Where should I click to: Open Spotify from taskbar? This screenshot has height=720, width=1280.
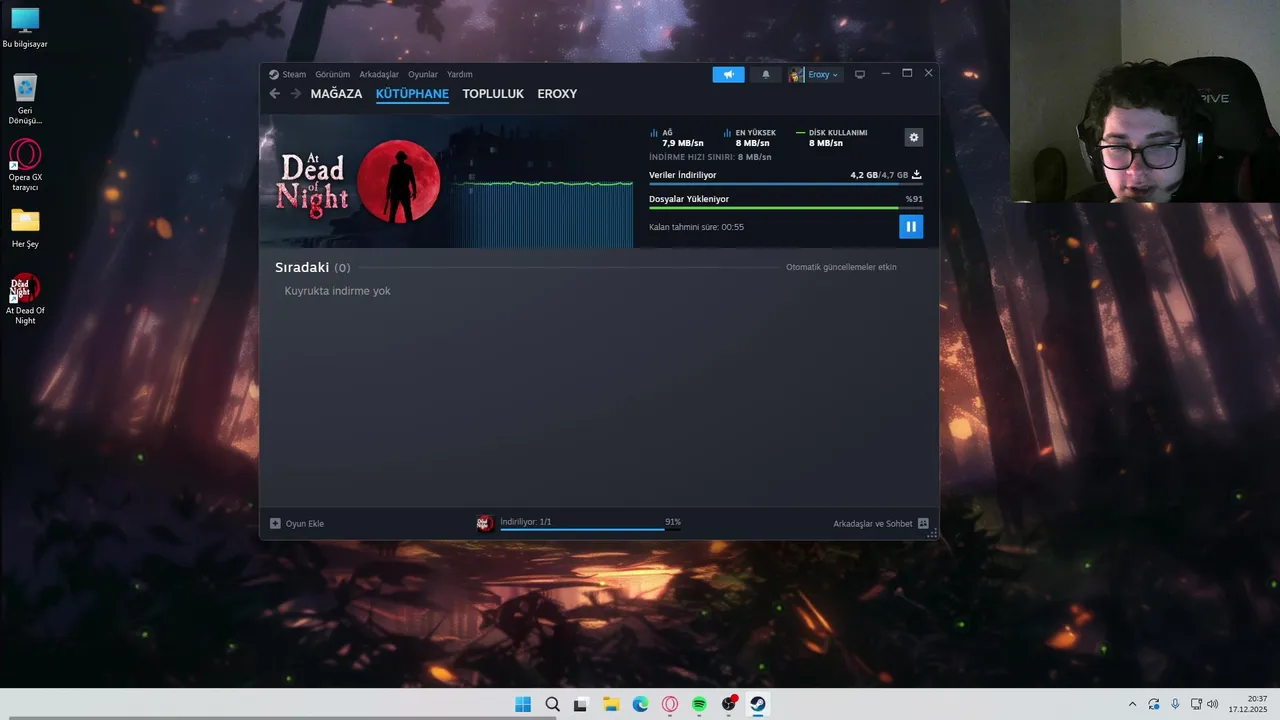[699, 704]
